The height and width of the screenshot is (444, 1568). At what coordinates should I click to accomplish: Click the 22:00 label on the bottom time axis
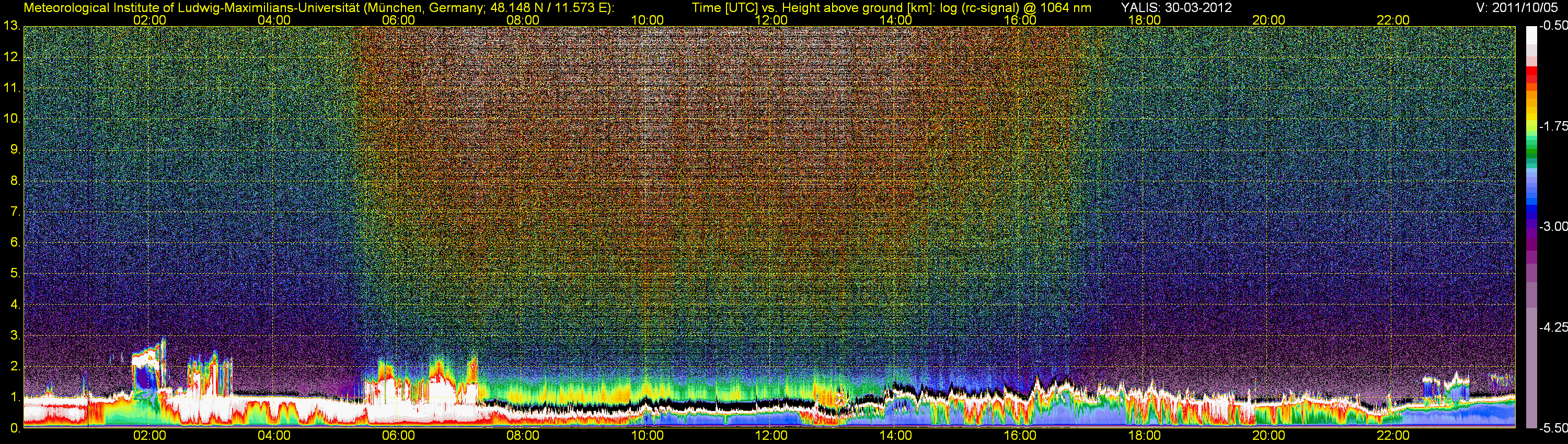[x=1393, y=436]
